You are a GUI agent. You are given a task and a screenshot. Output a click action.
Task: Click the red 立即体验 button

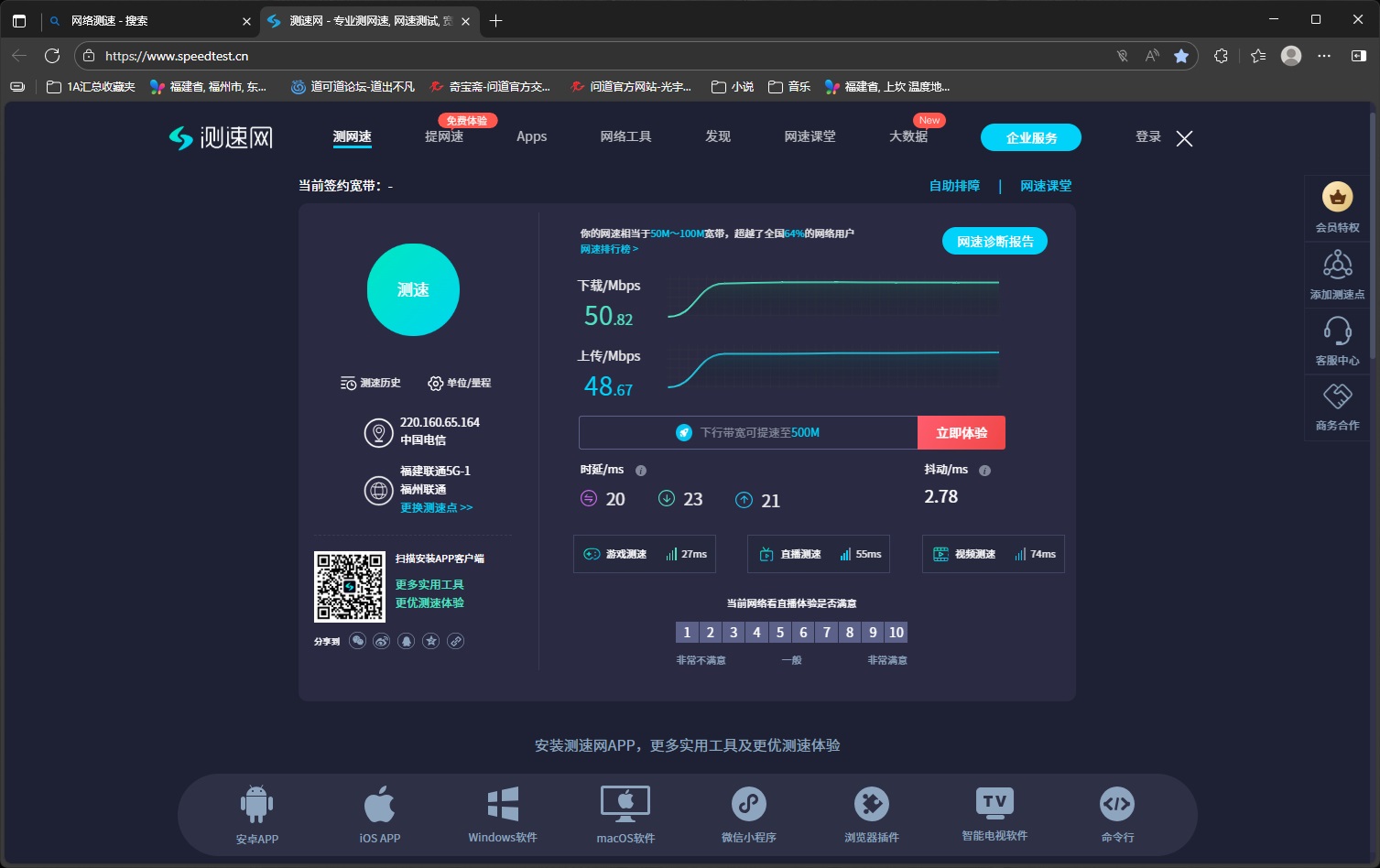[x=961, y=433]
